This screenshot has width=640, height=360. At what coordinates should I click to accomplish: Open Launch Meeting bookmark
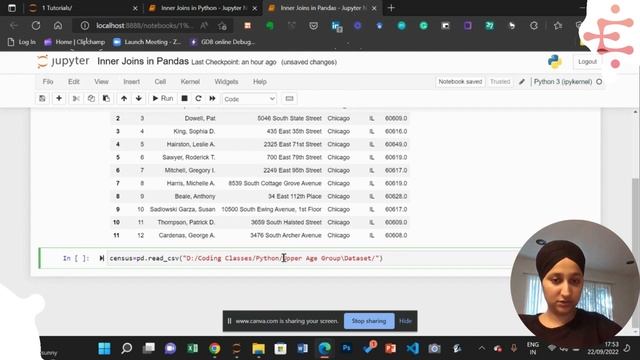147,42
